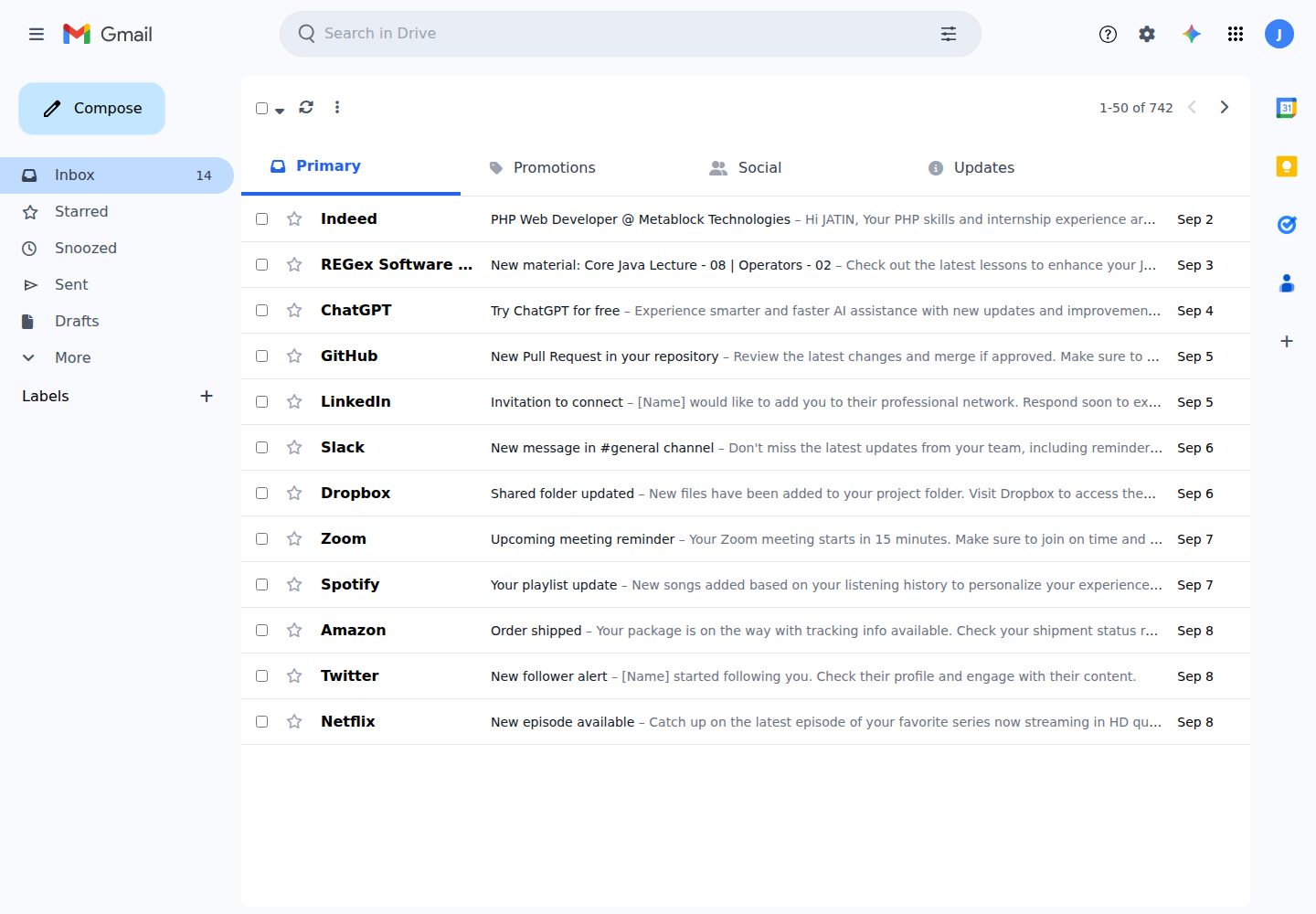
Task: Click the Compose button
Action: pyautogui.click(x=91, y=109)
